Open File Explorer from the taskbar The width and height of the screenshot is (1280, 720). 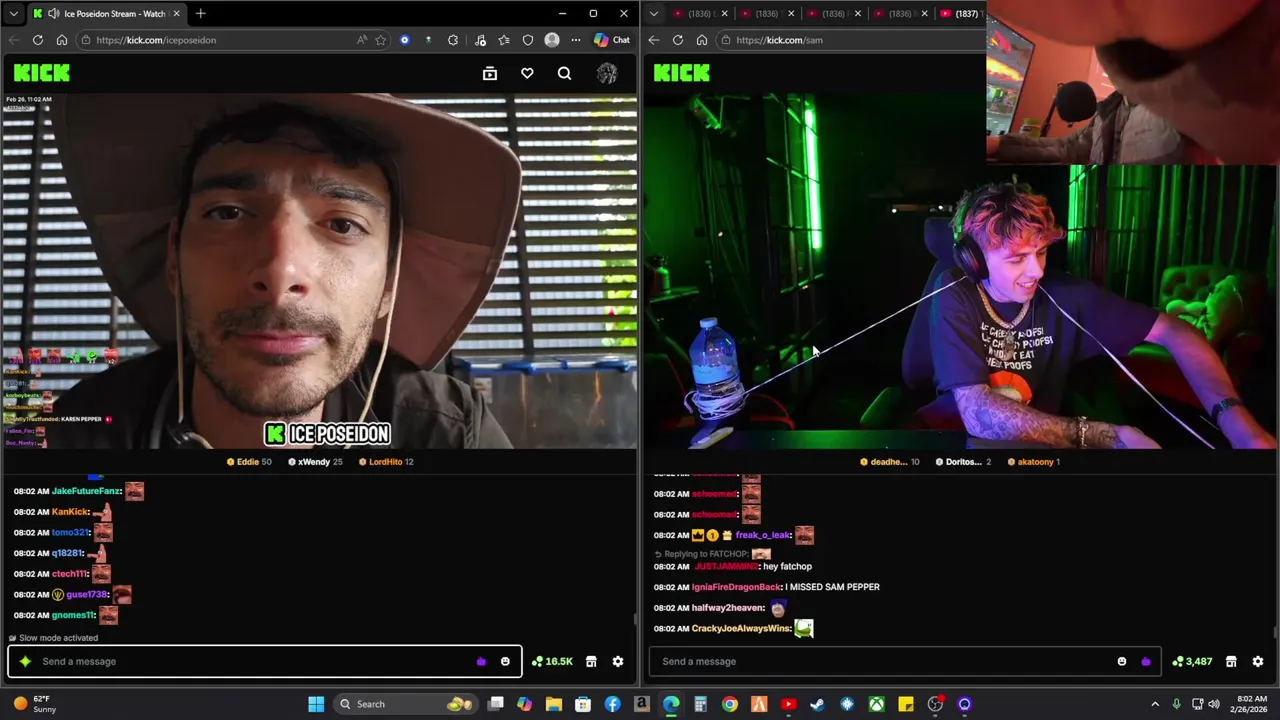point(554,704)
